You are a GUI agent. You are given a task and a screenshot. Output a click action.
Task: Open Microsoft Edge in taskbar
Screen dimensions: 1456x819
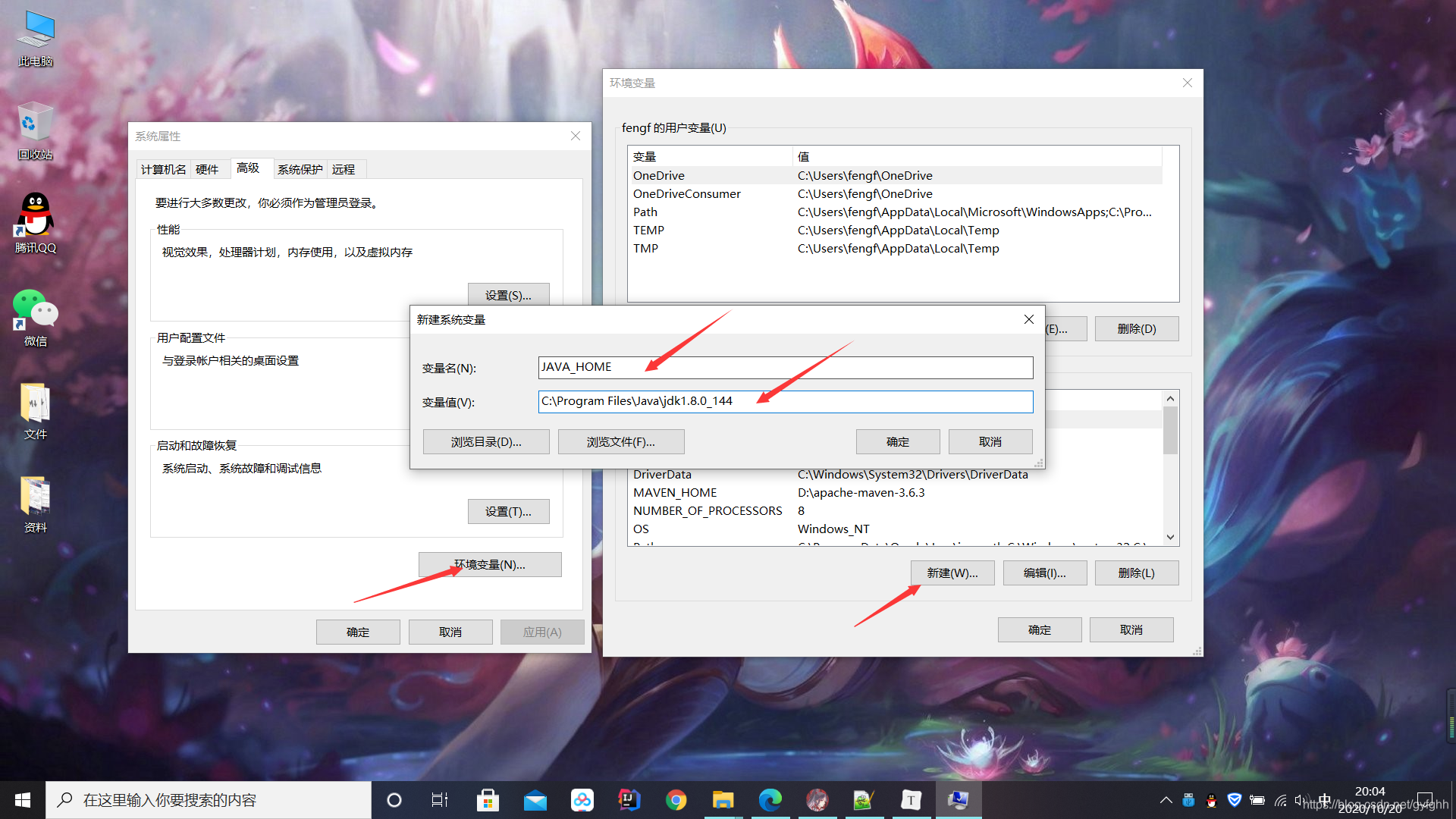click(x=770, y=800)
